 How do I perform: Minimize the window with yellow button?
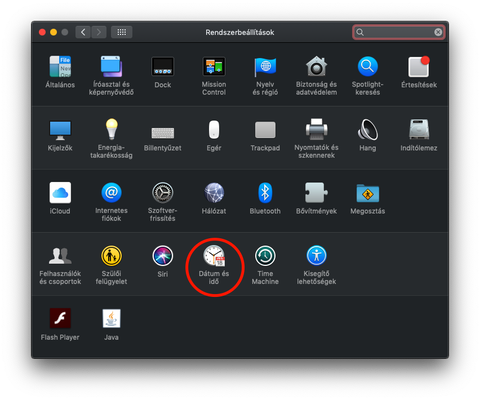[x=53, y=32]
